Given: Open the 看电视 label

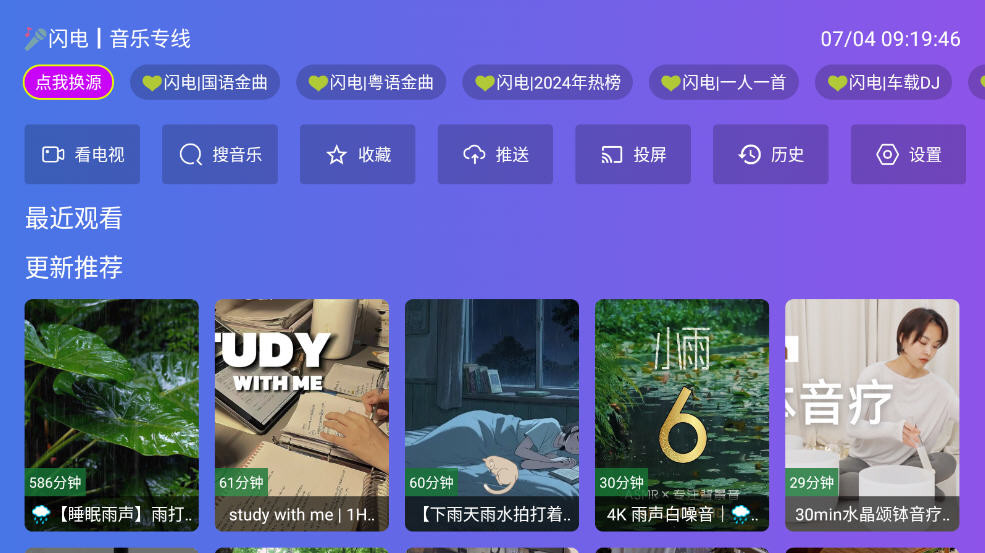Looking at the screenshot, I should [99, 155].
